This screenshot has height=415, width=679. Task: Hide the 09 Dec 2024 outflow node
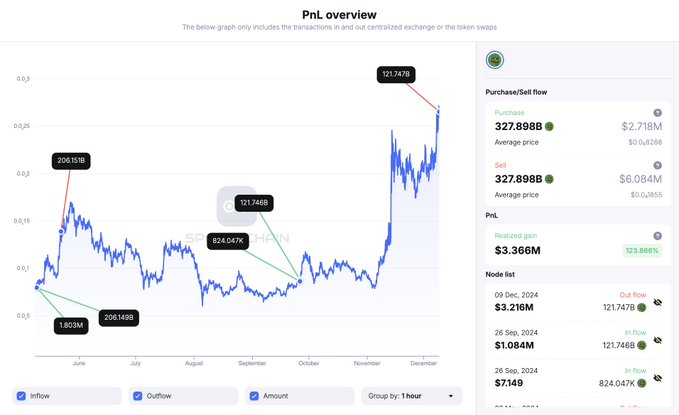click(658, 302)
